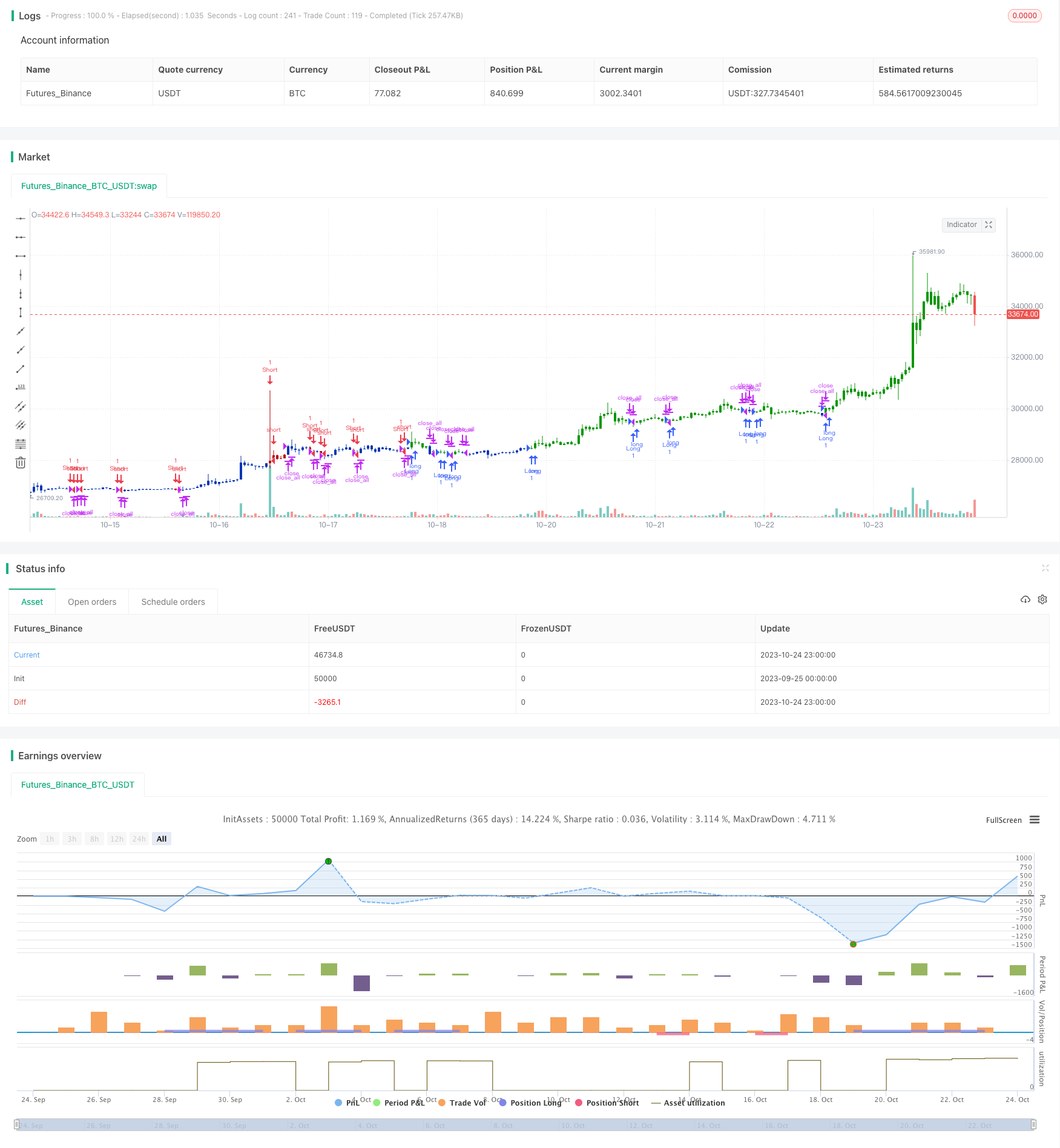The image size is (1060, 1148).
Task: Click the right handle of range navigator
Action: (x=1034, y=1125)
